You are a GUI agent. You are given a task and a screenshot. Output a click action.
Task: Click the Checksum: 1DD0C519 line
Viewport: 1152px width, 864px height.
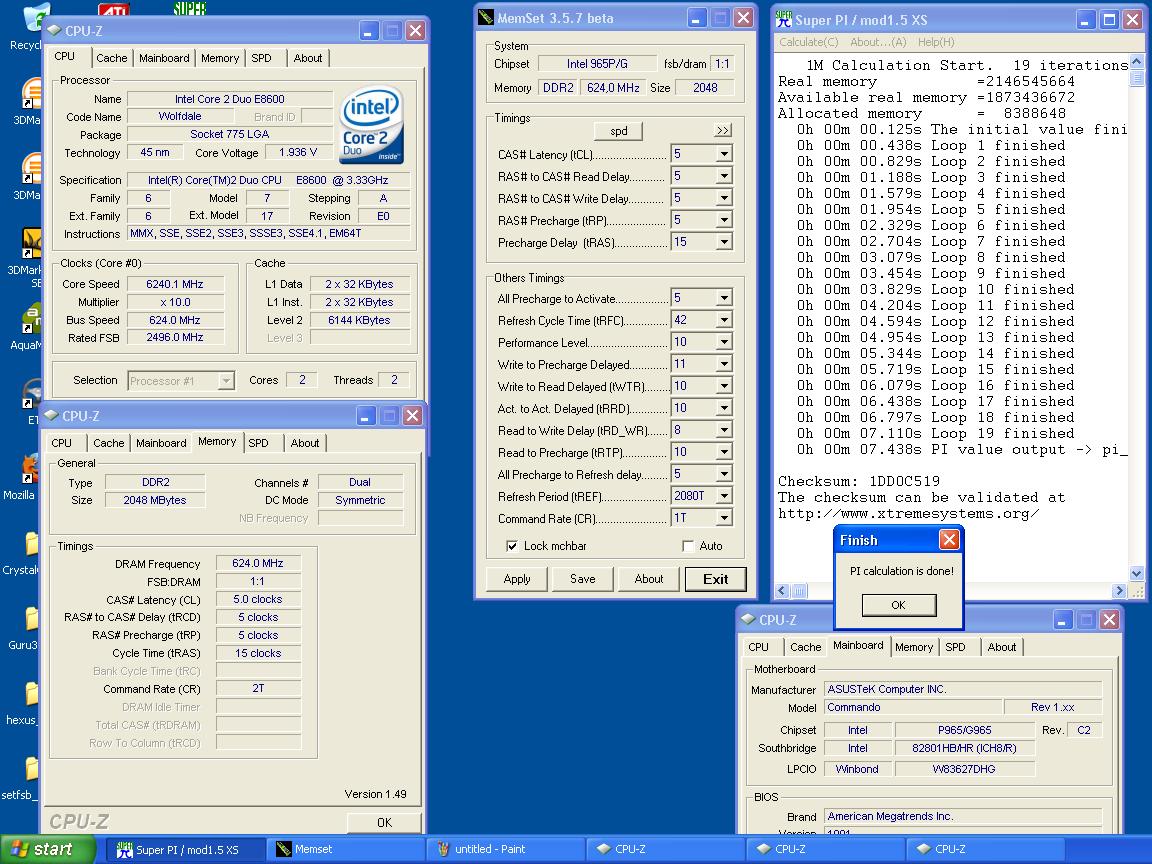tap(859, 481)
